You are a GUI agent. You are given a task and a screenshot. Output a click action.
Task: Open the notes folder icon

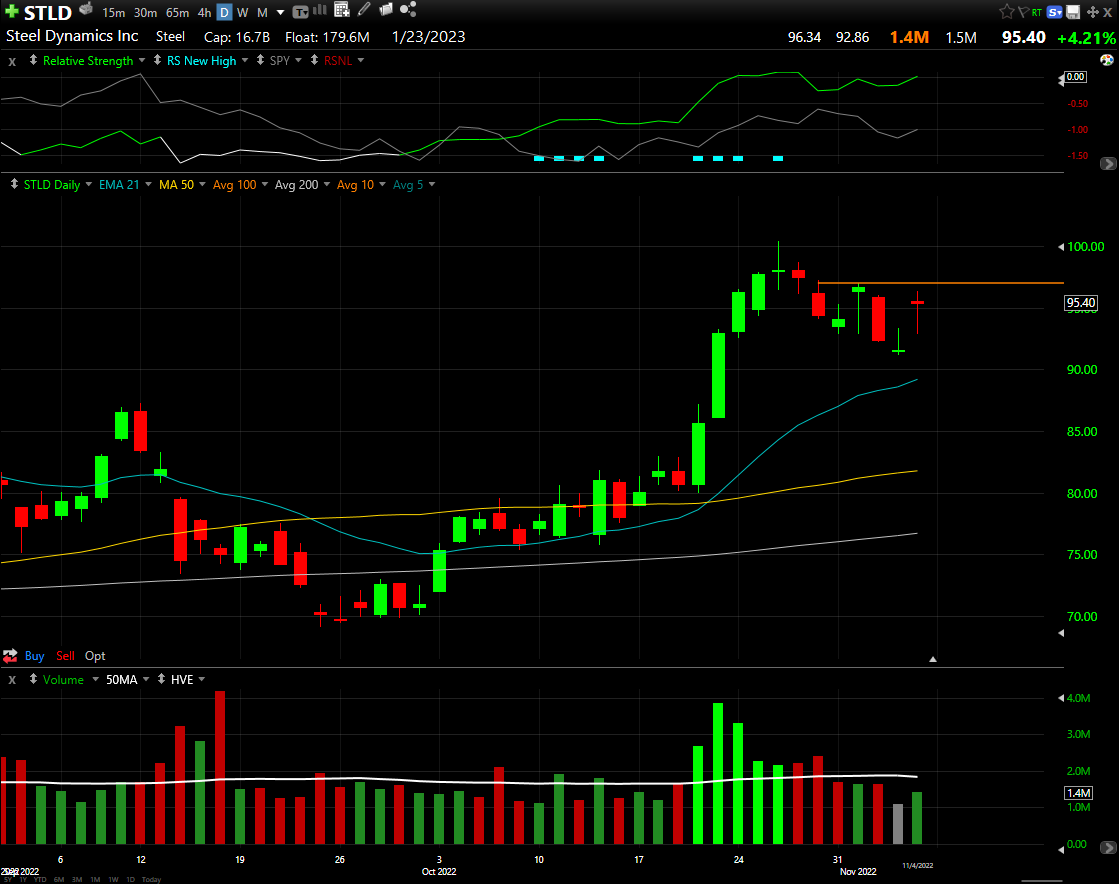coord(386,9)
